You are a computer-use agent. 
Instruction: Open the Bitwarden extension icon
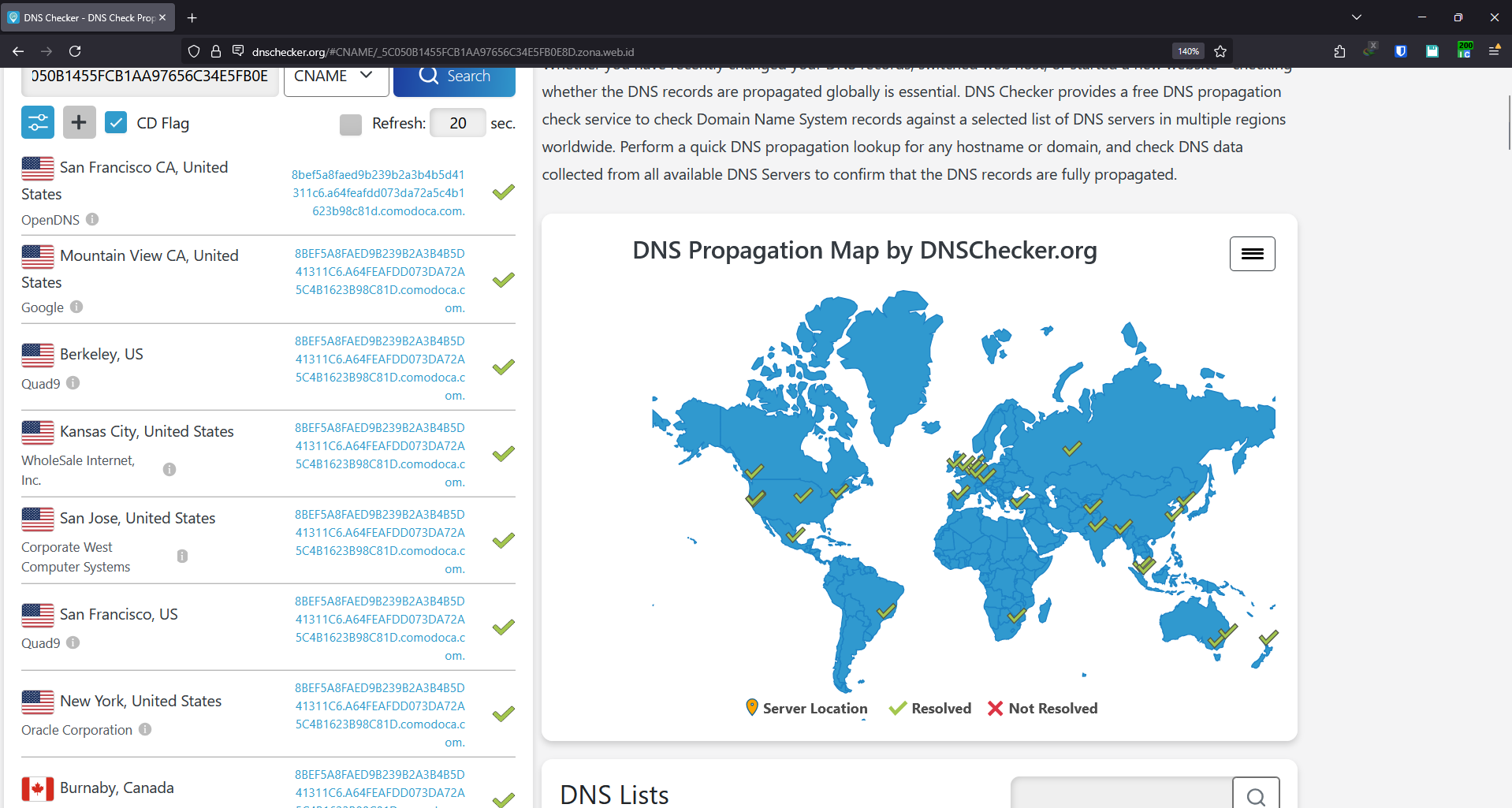click(x=1401, y=51)
